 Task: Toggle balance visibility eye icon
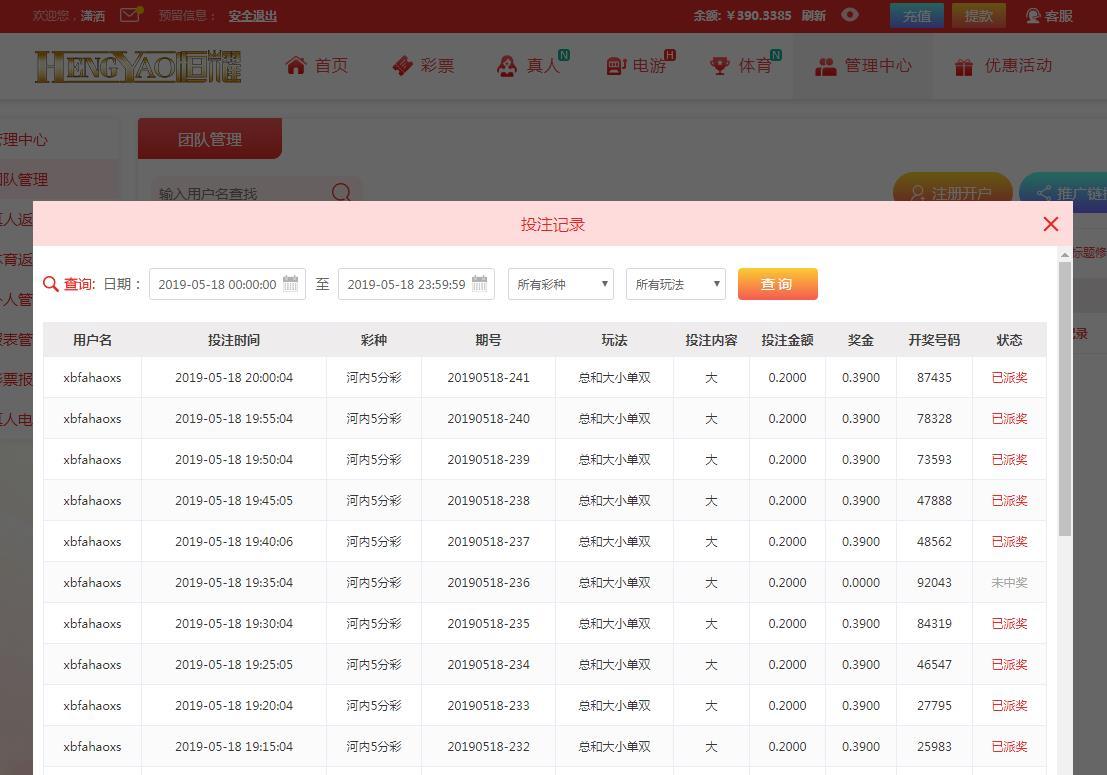click(x=850, y=15)
